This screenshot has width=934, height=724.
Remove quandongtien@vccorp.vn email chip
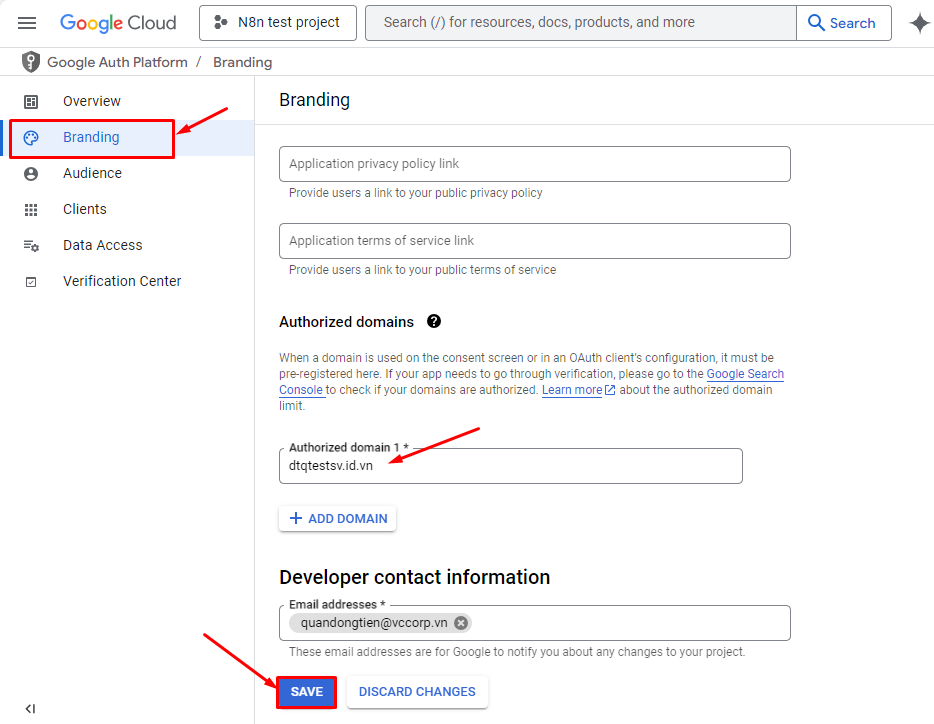tap(461, 623)
